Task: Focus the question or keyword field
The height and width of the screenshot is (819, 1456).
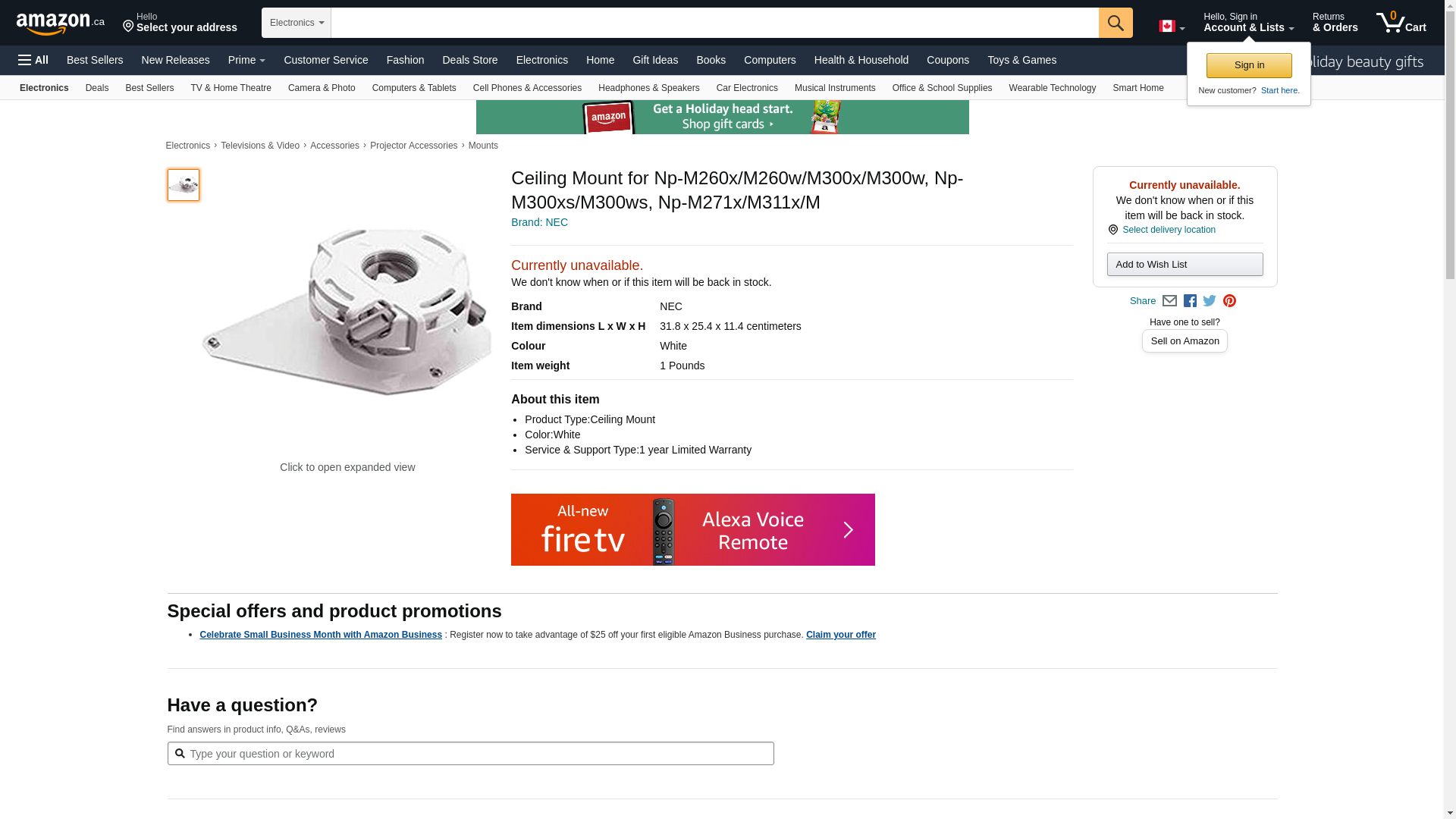Action: 478,754
